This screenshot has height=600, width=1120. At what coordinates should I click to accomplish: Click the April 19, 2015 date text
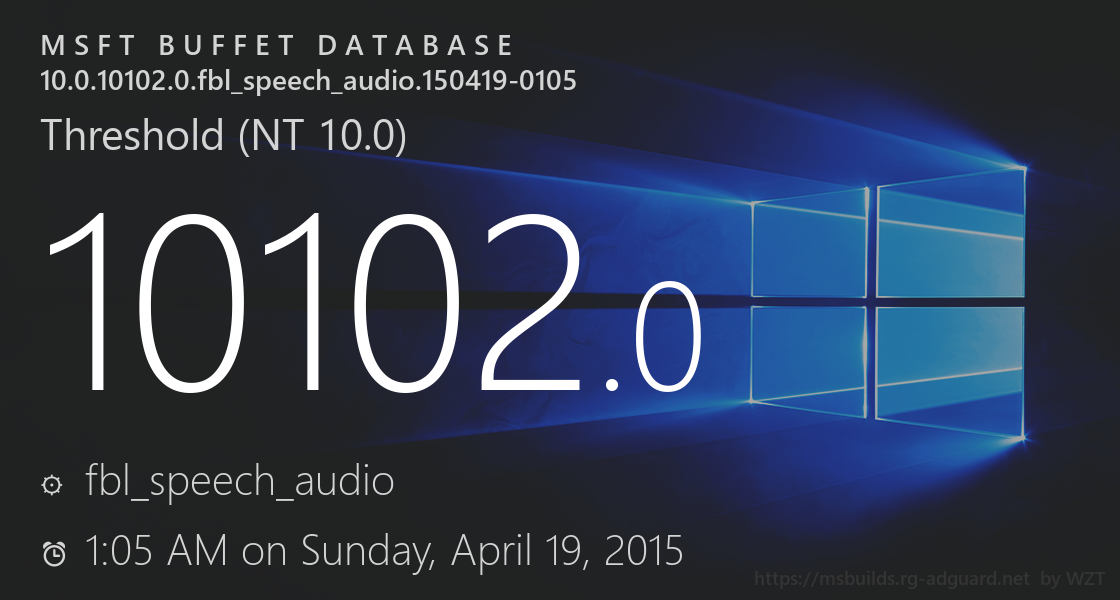click(567, 550)
